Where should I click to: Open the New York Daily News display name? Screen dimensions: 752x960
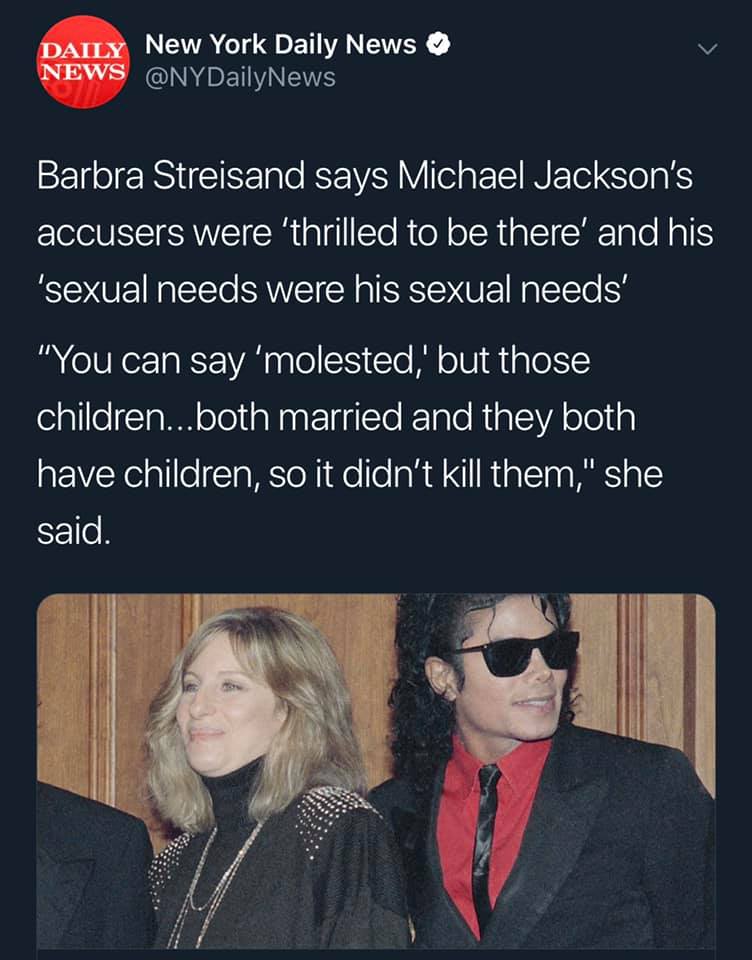pos(280,45)
